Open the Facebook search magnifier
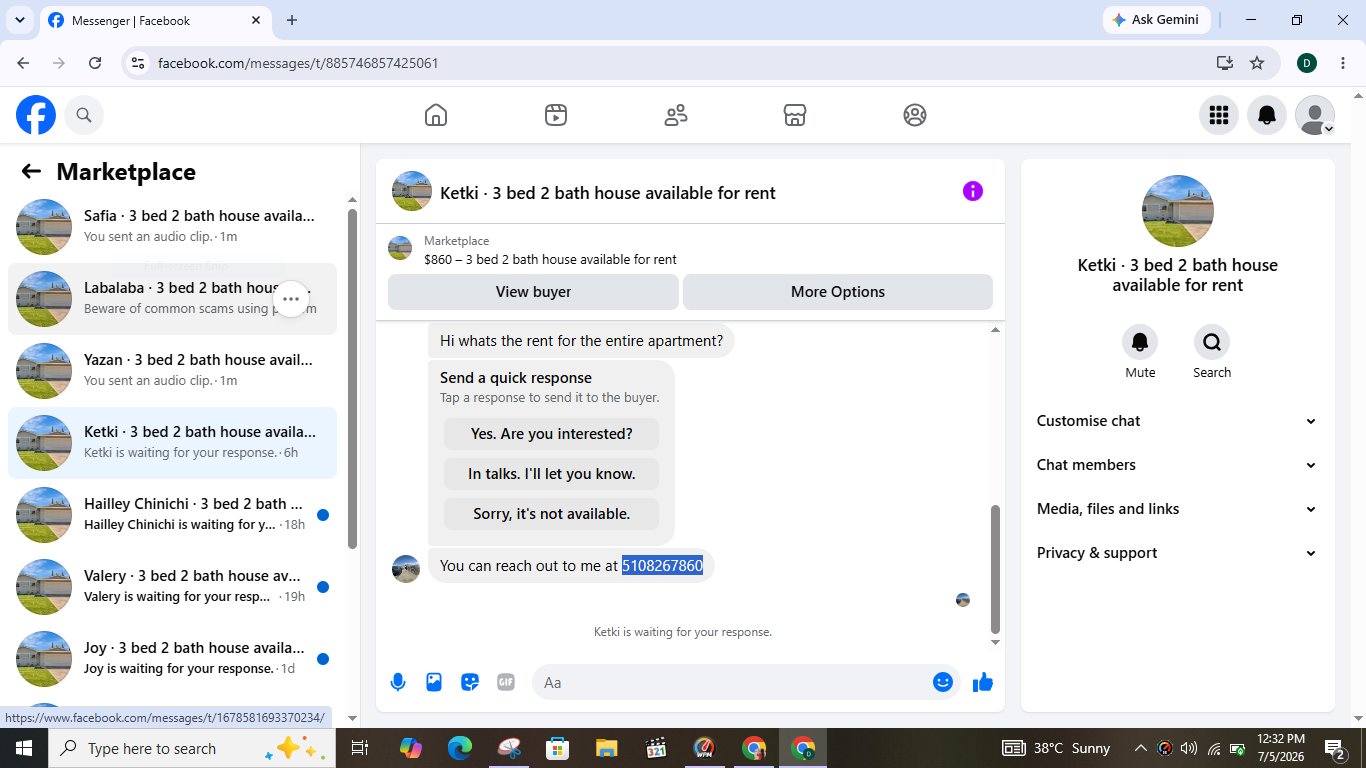Viewport: 1366px width, 768px height. 84,115
